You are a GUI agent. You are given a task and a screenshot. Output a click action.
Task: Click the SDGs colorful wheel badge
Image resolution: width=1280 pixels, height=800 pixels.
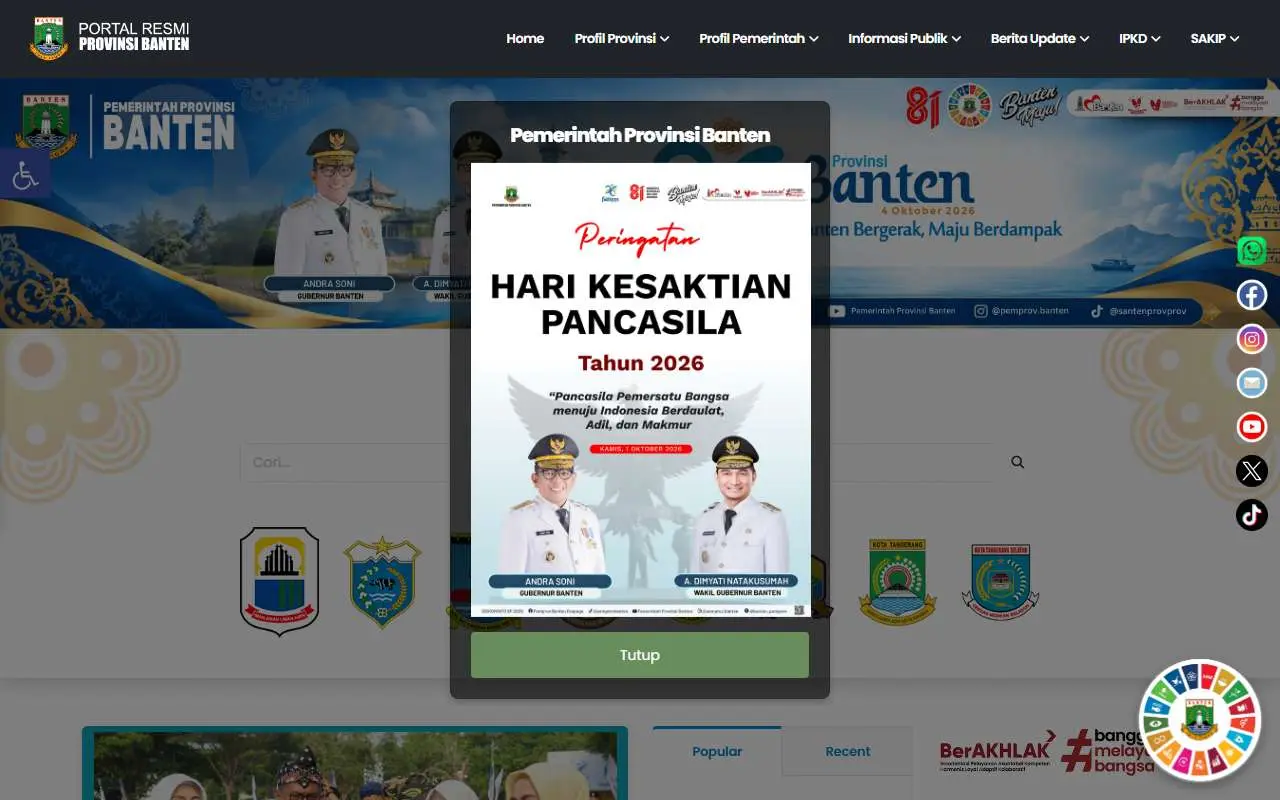[1199, 720]
